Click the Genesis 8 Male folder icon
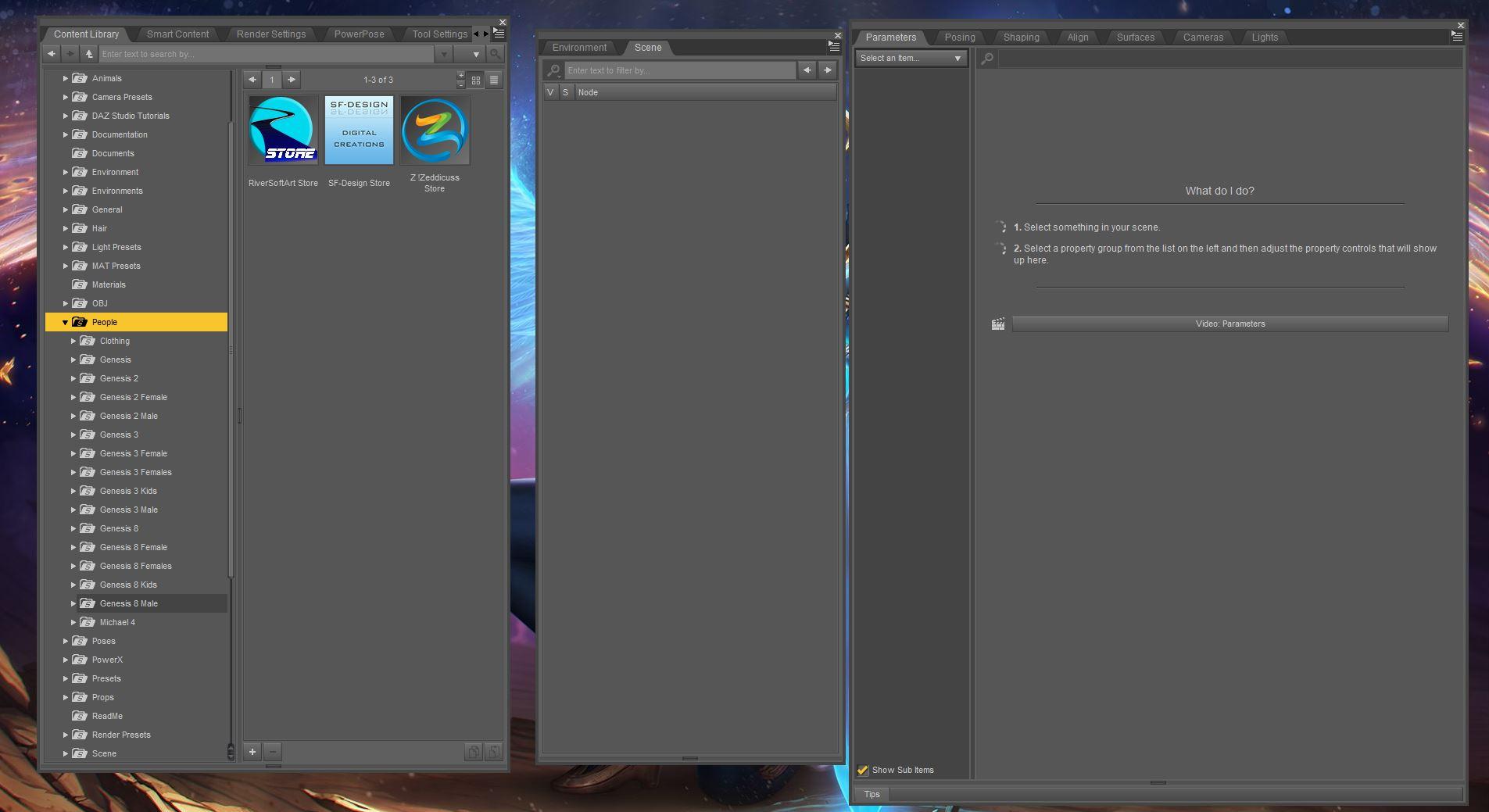Viewport: 1489px width, 812px height. pos(88,603)
